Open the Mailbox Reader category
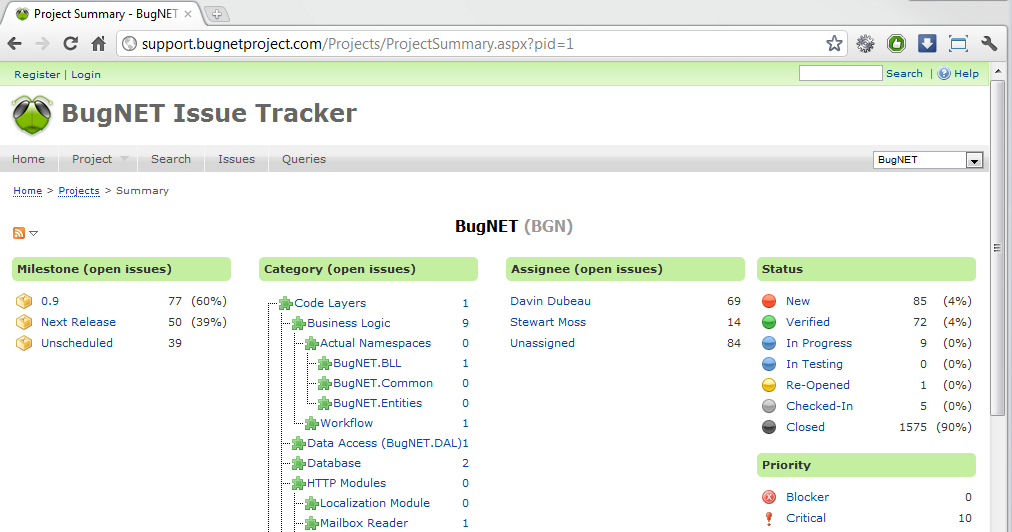This screenshot has height=532, width=1012. tap(364, 523)
